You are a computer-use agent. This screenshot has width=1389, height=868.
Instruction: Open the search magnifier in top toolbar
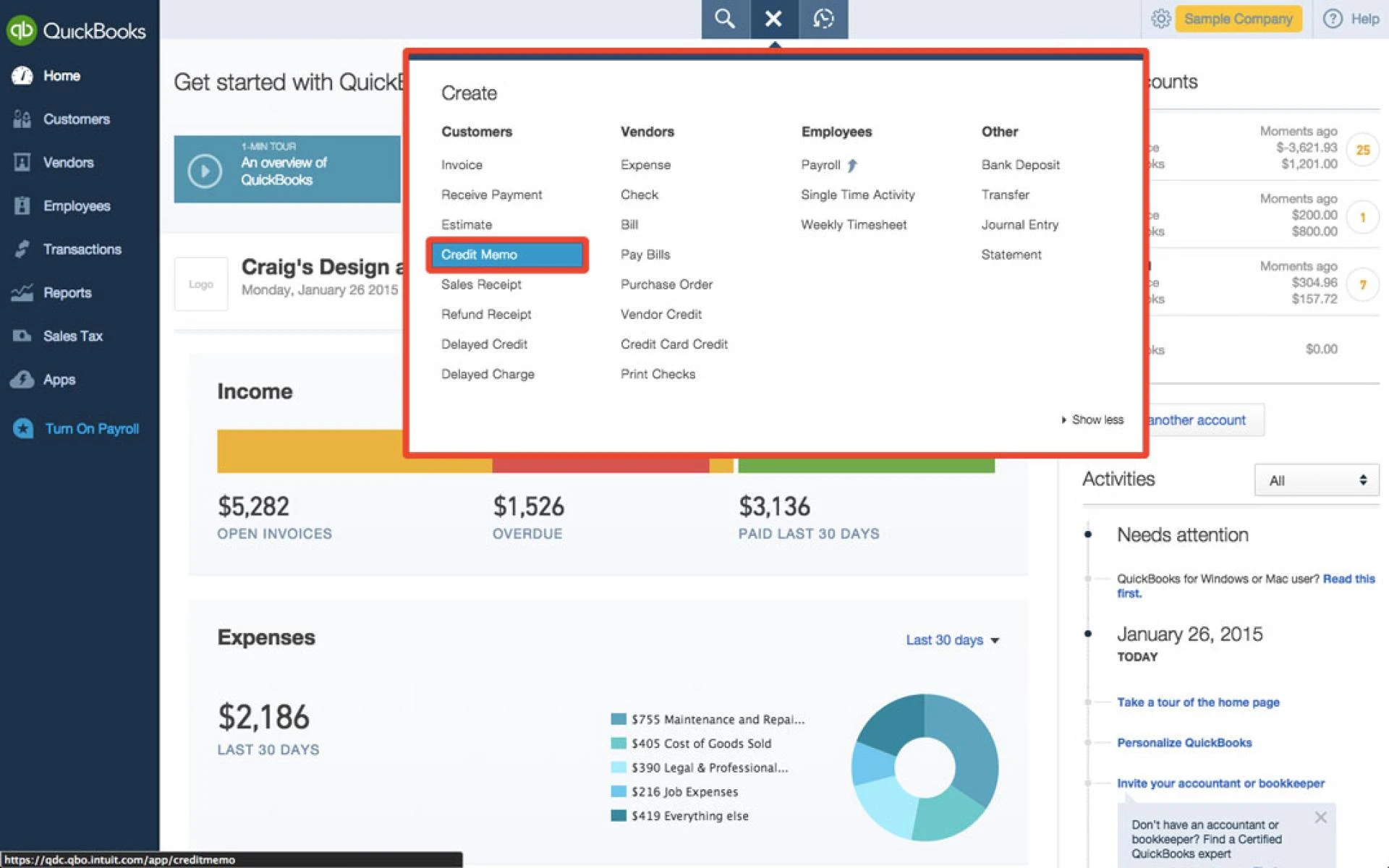(724, 20)
